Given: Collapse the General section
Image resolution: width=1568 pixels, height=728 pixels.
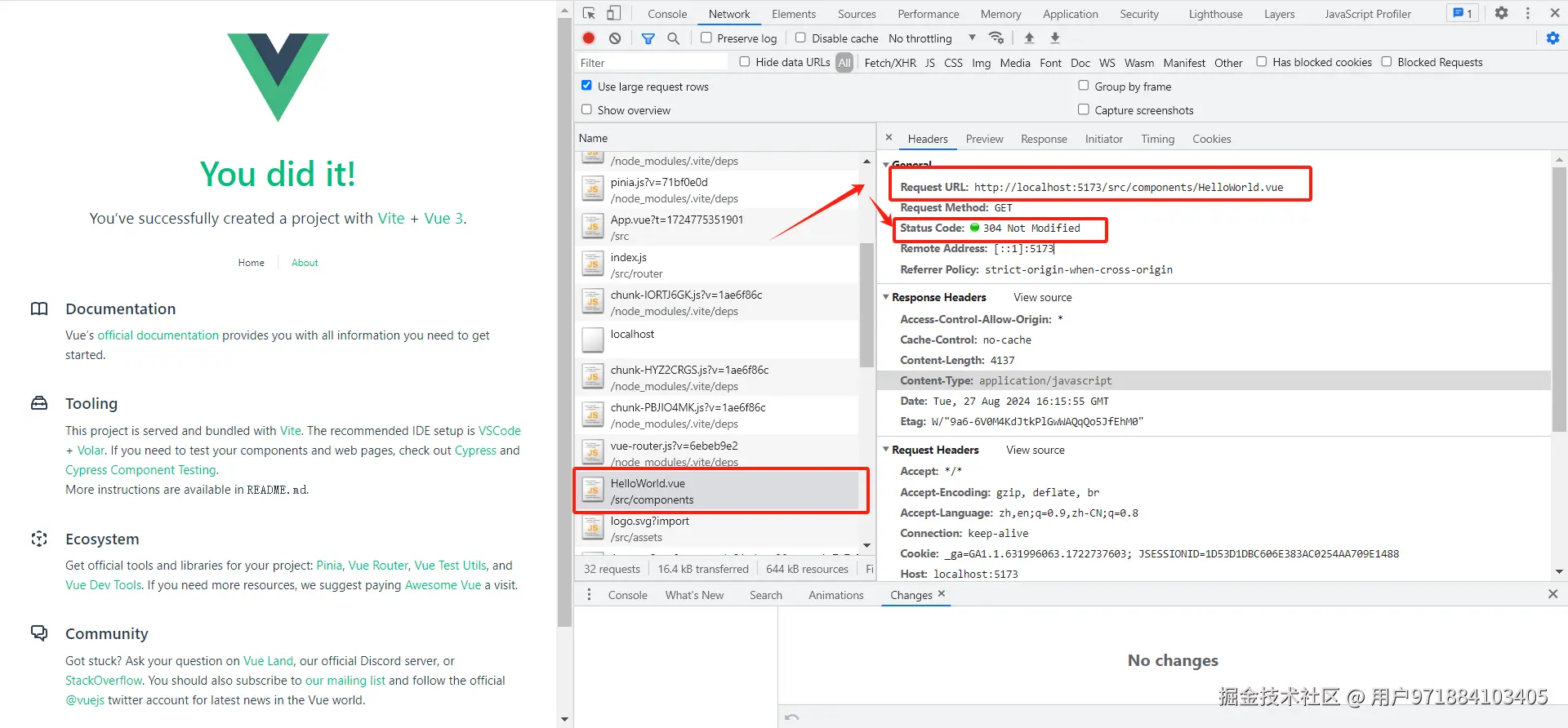Looking at the screenshot, I should point(886,164).
